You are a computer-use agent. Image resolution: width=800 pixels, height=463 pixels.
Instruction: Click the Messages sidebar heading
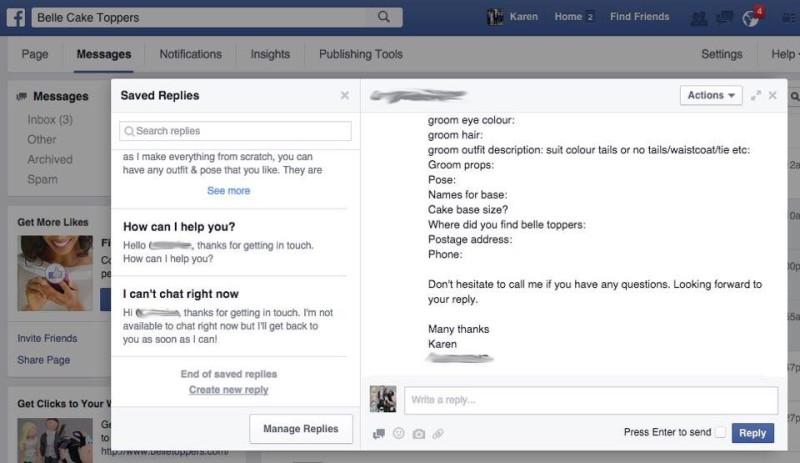coord(60,96)
